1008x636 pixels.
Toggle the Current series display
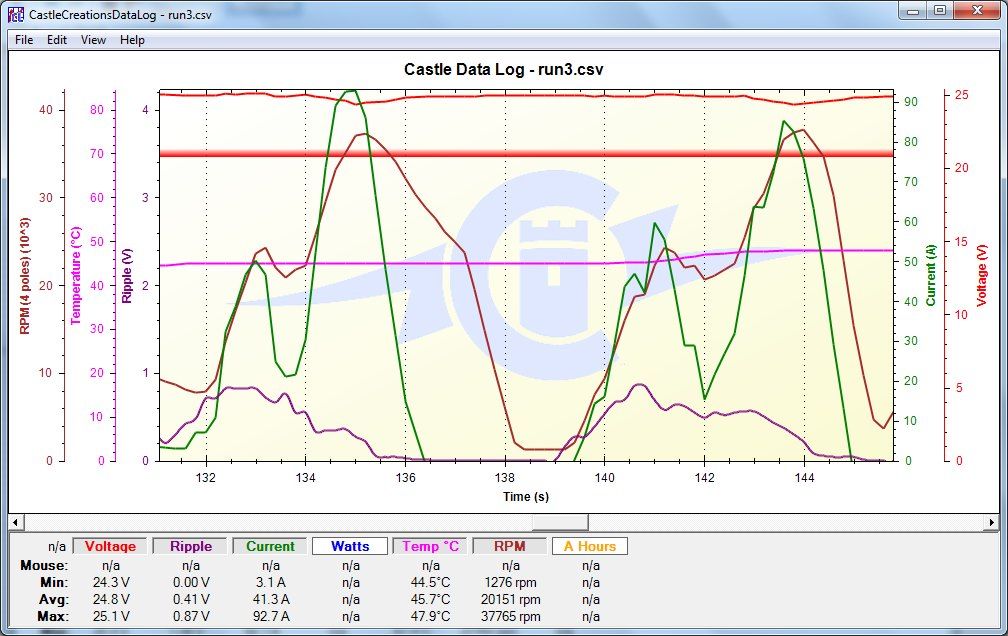click(x=271, y=547)
